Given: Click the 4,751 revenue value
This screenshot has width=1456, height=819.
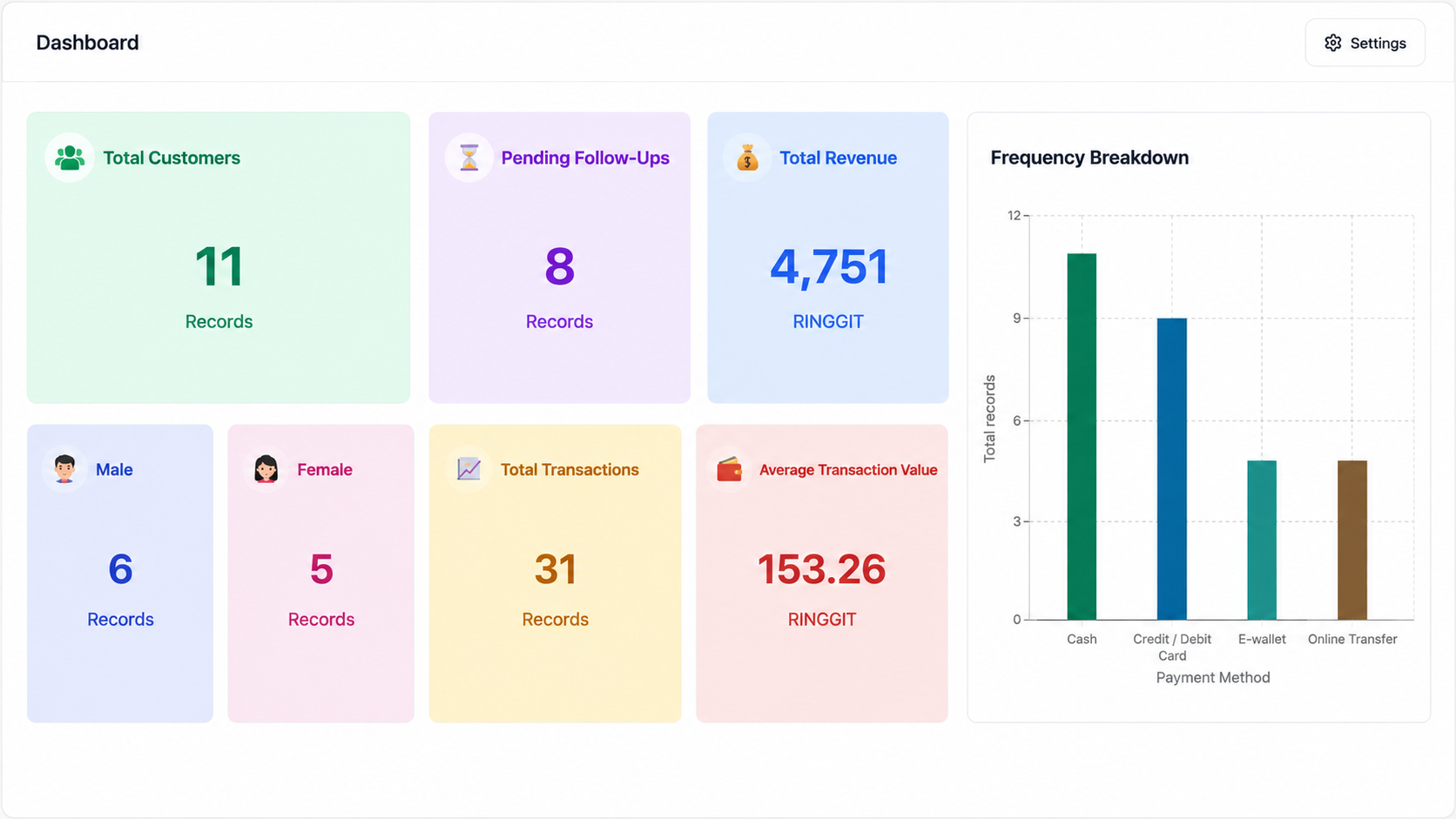Looking at the screenshot, I should tap(828, 267).
